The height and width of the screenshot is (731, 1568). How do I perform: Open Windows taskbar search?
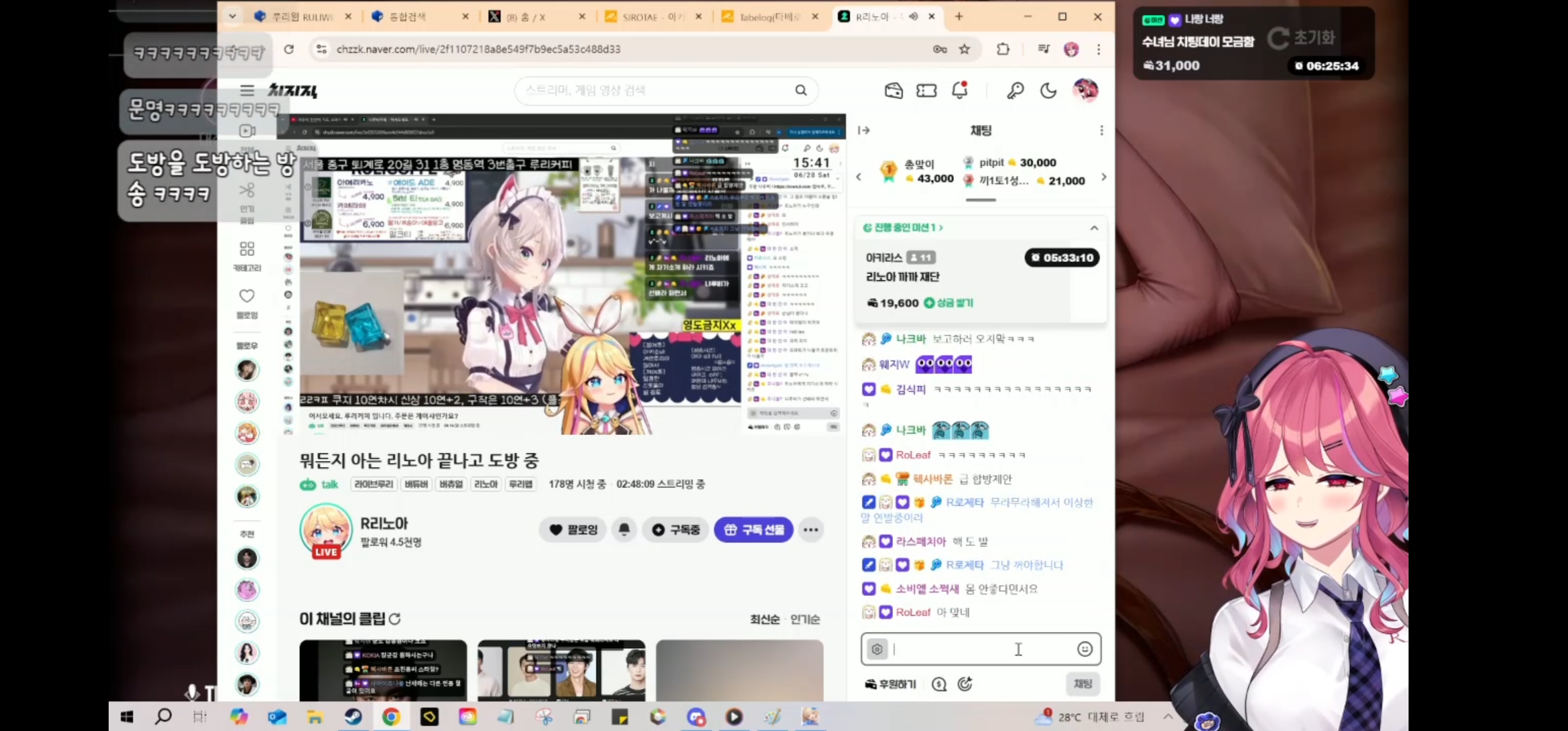coord(162,717)
